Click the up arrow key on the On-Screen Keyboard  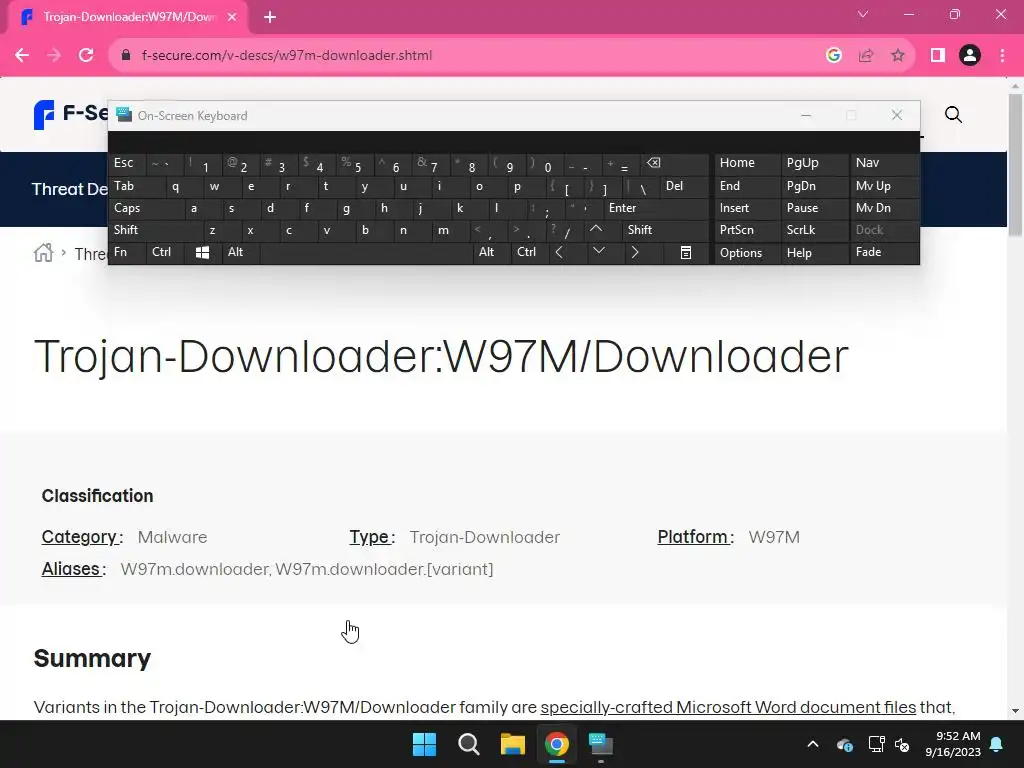point(596,229)
